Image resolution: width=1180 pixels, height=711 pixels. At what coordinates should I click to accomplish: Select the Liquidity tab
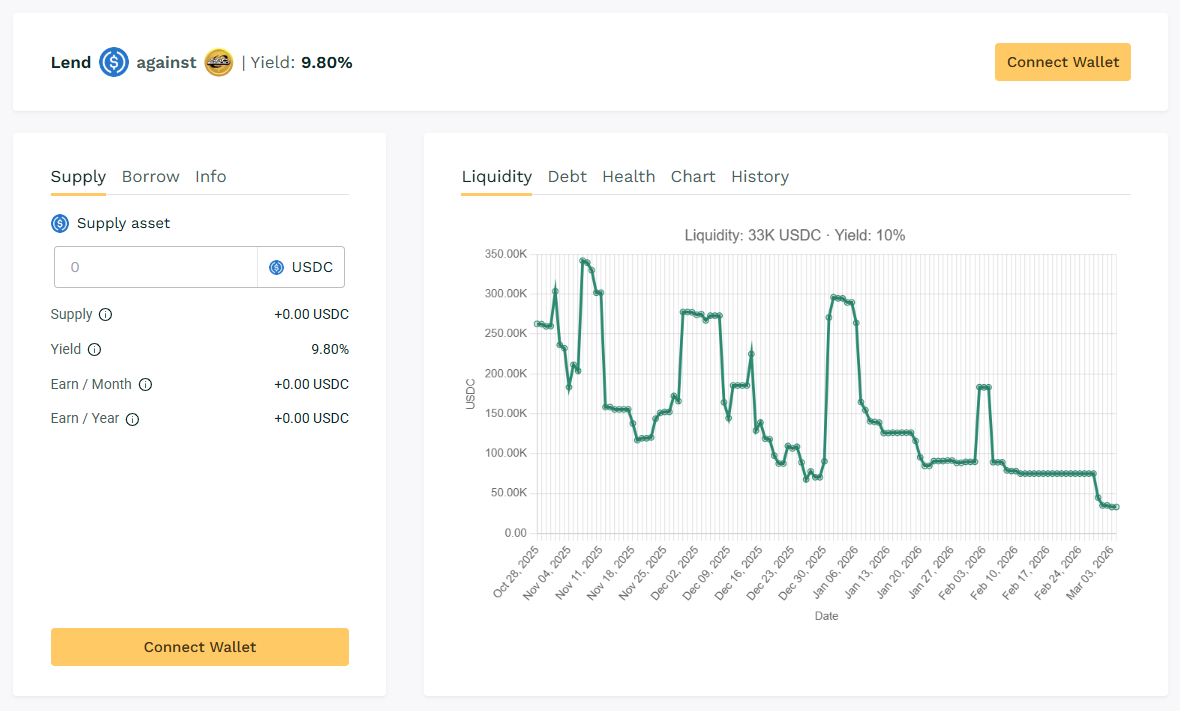496,177
